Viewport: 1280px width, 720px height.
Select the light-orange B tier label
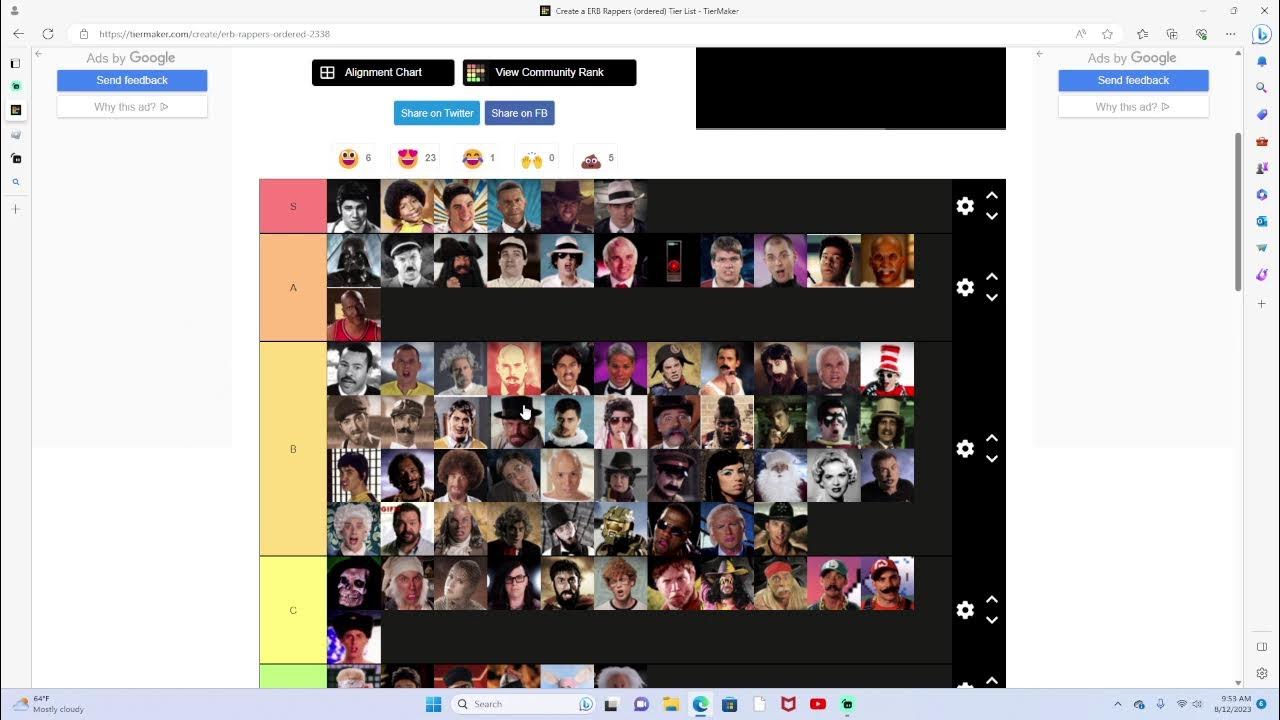tap(293, 449)
